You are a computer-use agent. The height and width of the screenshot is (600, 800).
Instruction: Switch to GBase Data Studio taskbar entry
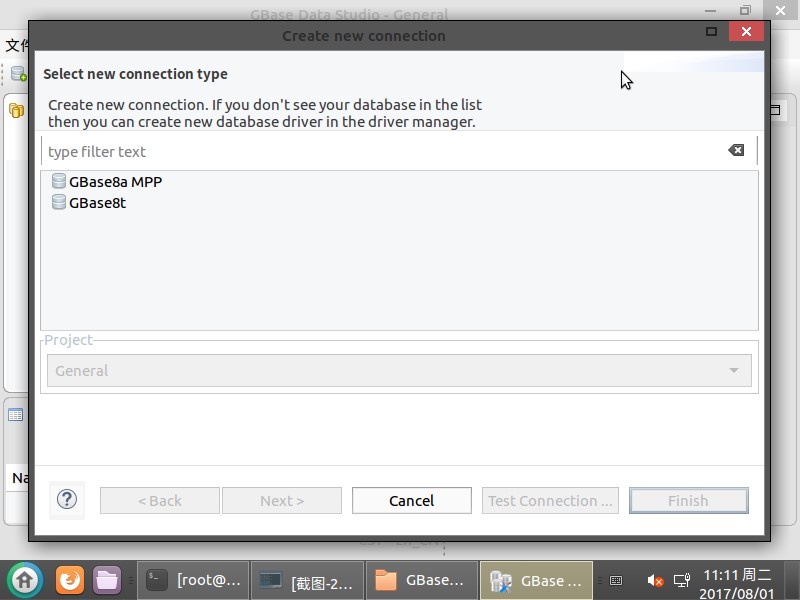(x=536, y=580)
